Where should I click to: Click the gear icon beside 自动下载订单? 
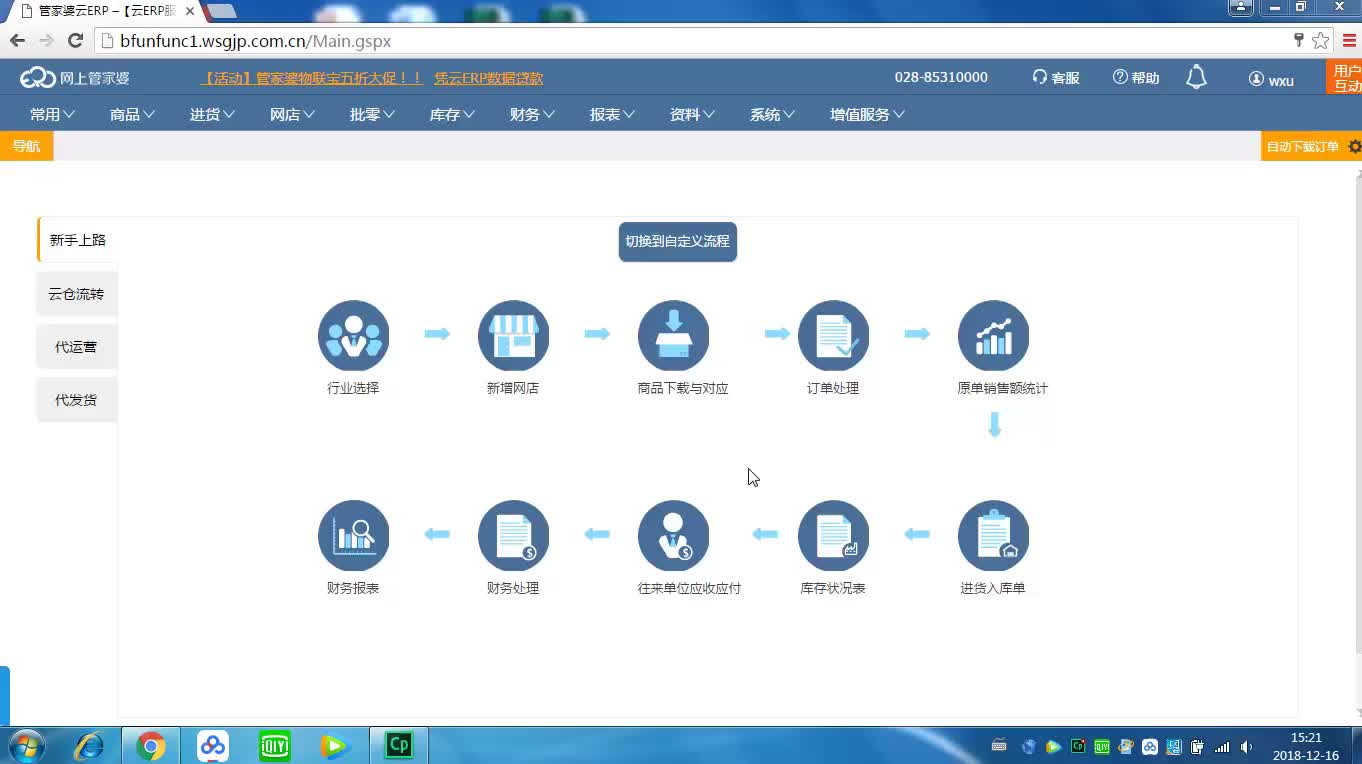pos(1355,146)
